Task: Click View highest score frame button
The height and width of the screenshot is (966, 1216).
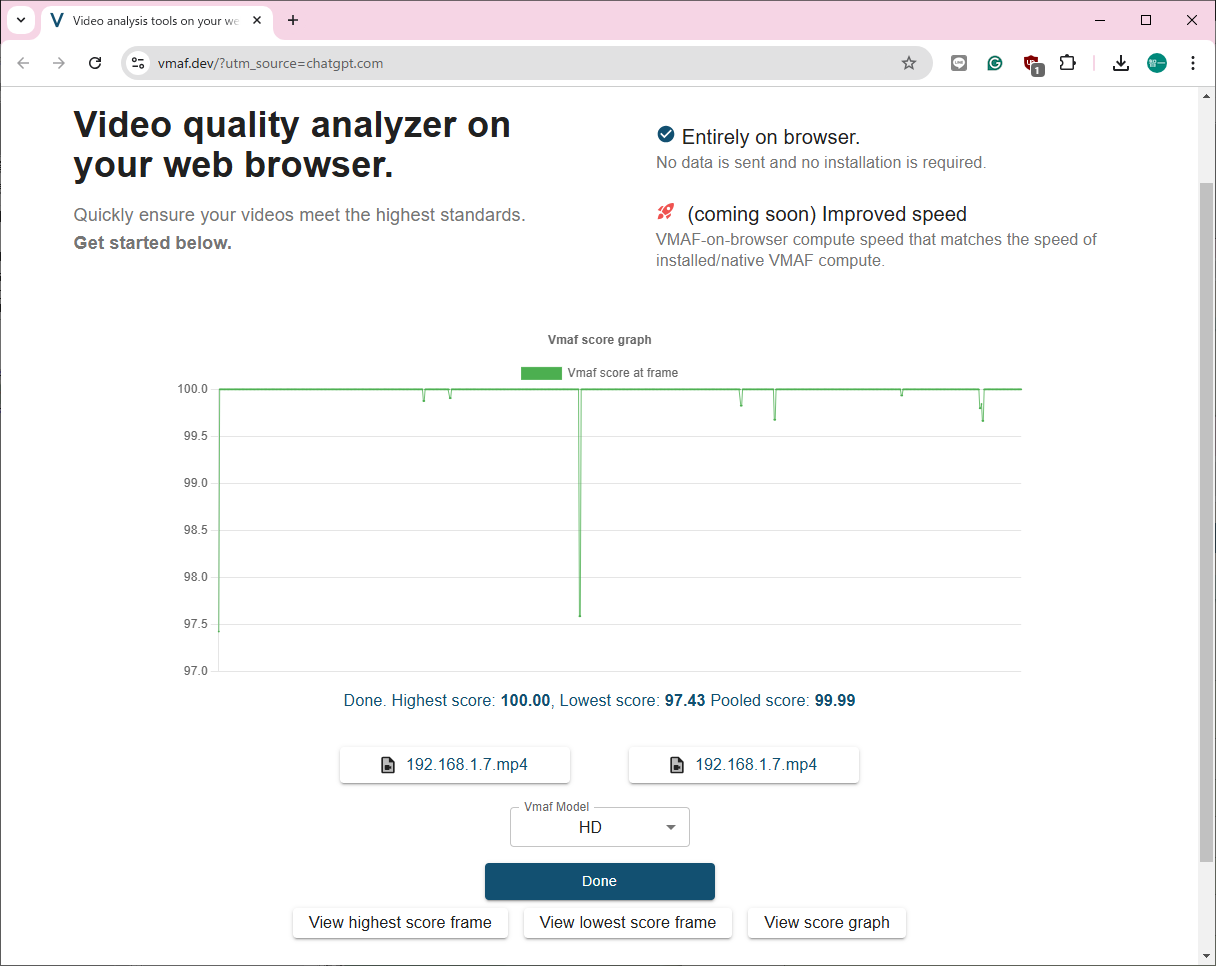Action: [x=400, y=922]
